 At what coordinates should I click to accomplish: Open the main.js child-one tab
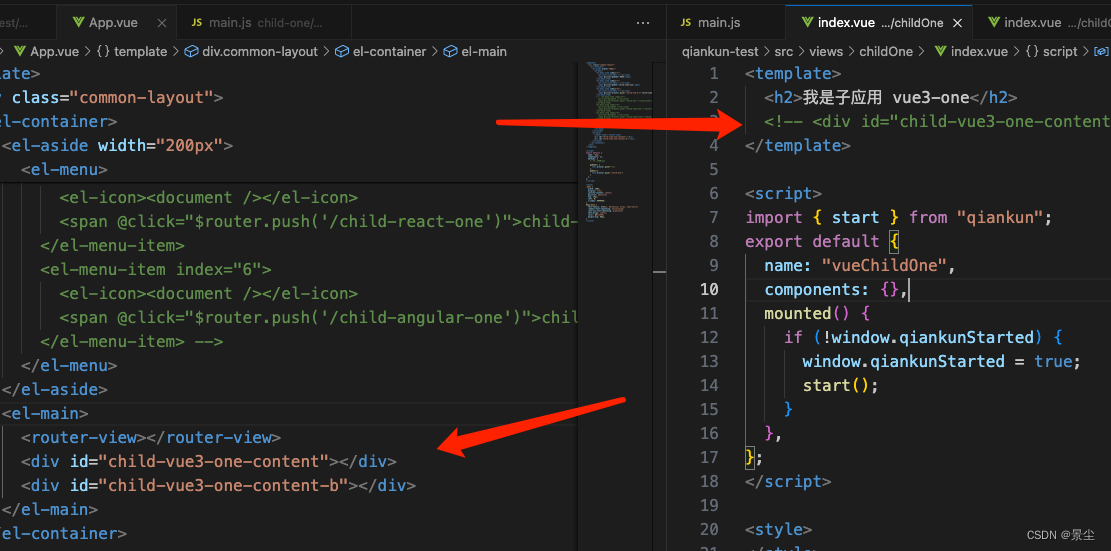(x=263, y=23)
